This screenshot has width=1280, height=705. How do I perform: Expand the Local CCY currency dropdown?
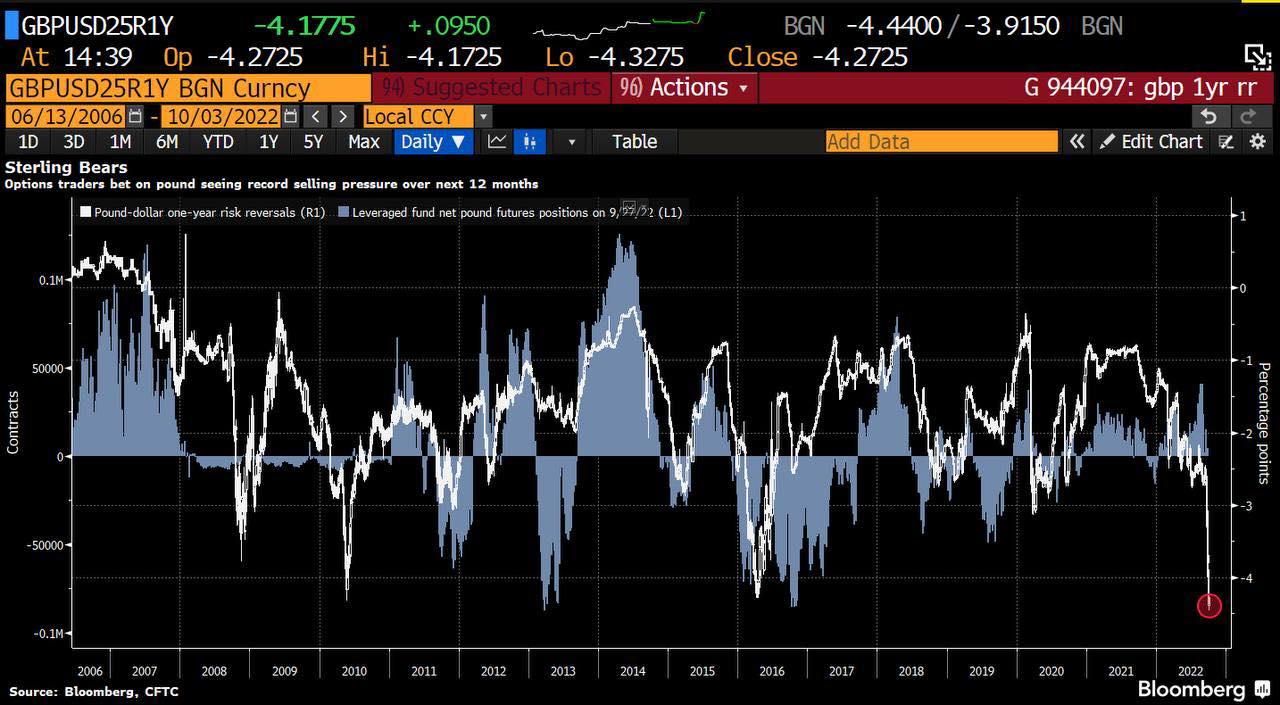[x=483, y=116]
